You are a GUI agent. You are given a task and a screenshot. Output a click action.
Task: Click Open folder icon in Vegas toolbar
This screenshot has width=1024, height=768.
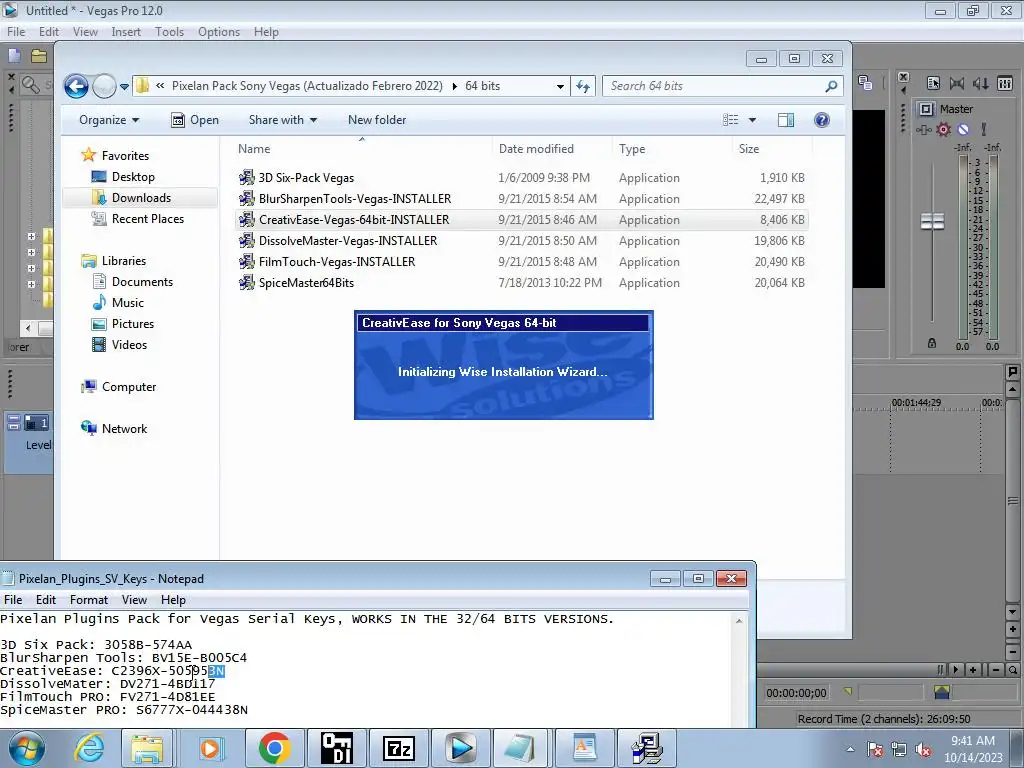click(x=39, y=56)
